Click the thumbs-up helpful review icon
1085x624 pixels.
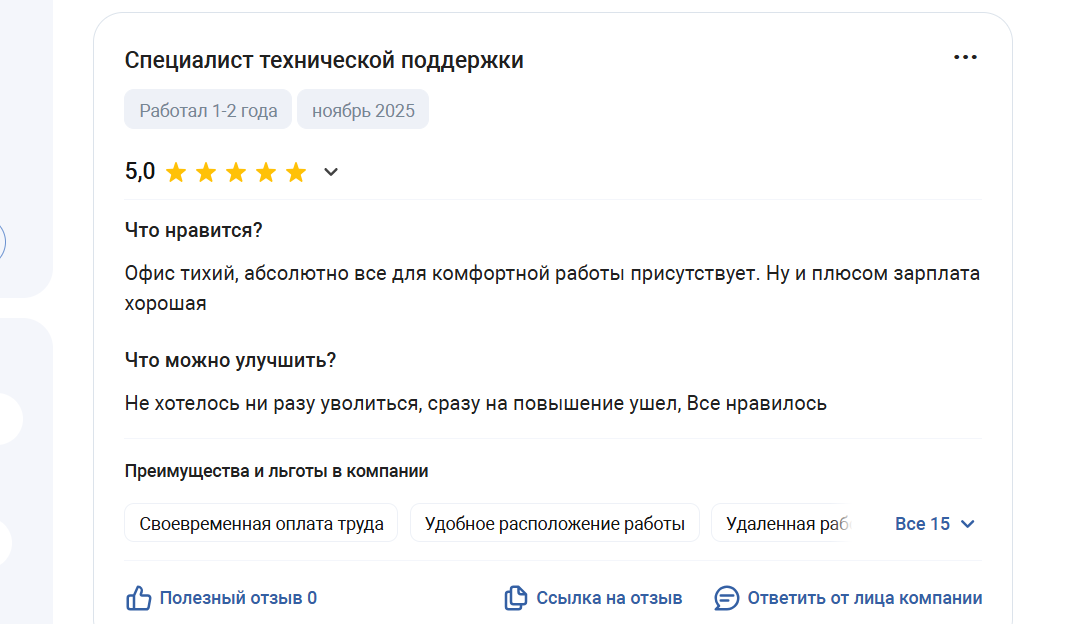pos(138,598)
